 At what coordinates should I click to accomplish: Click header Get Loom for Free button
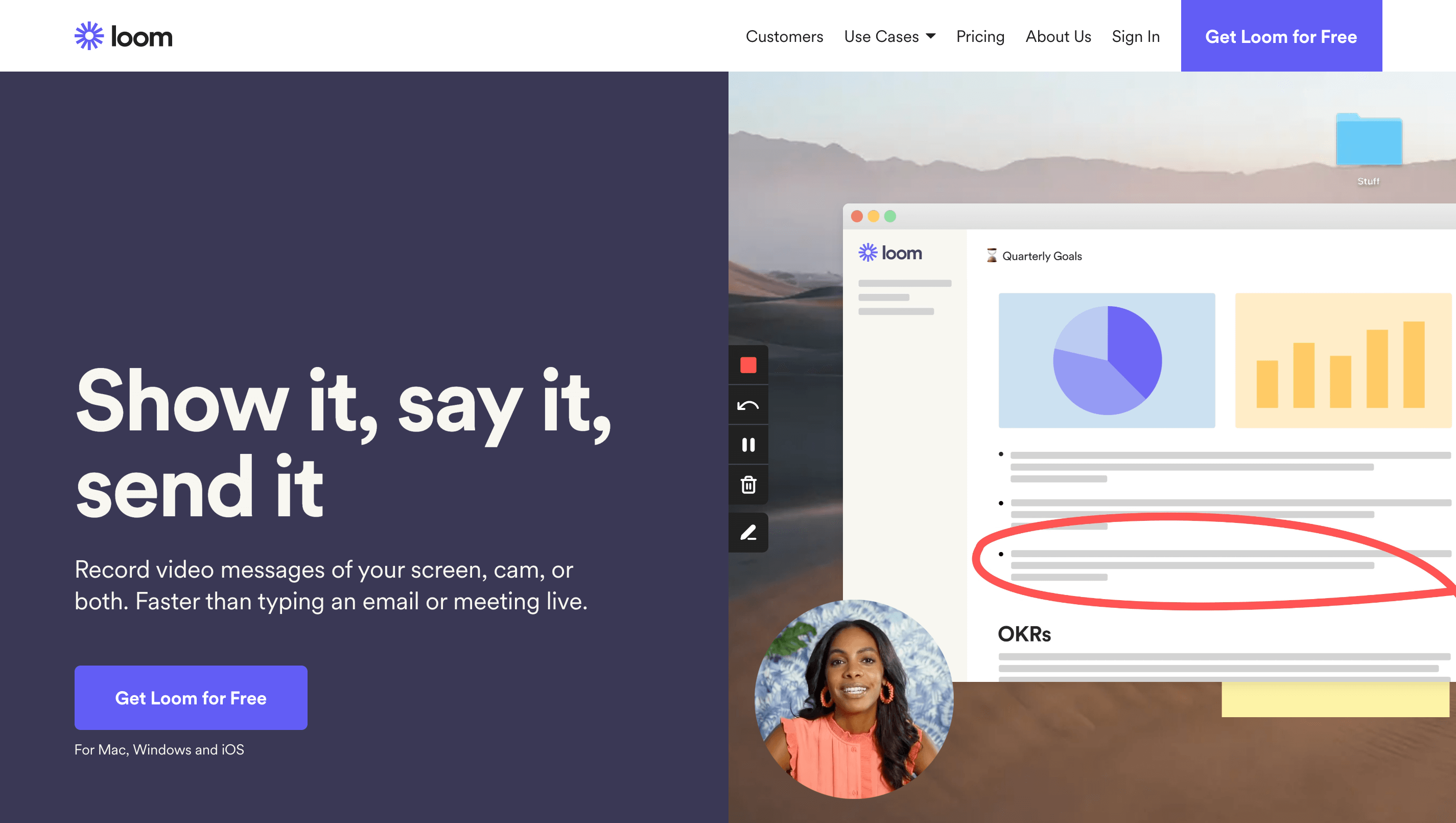coord(1281,36)
